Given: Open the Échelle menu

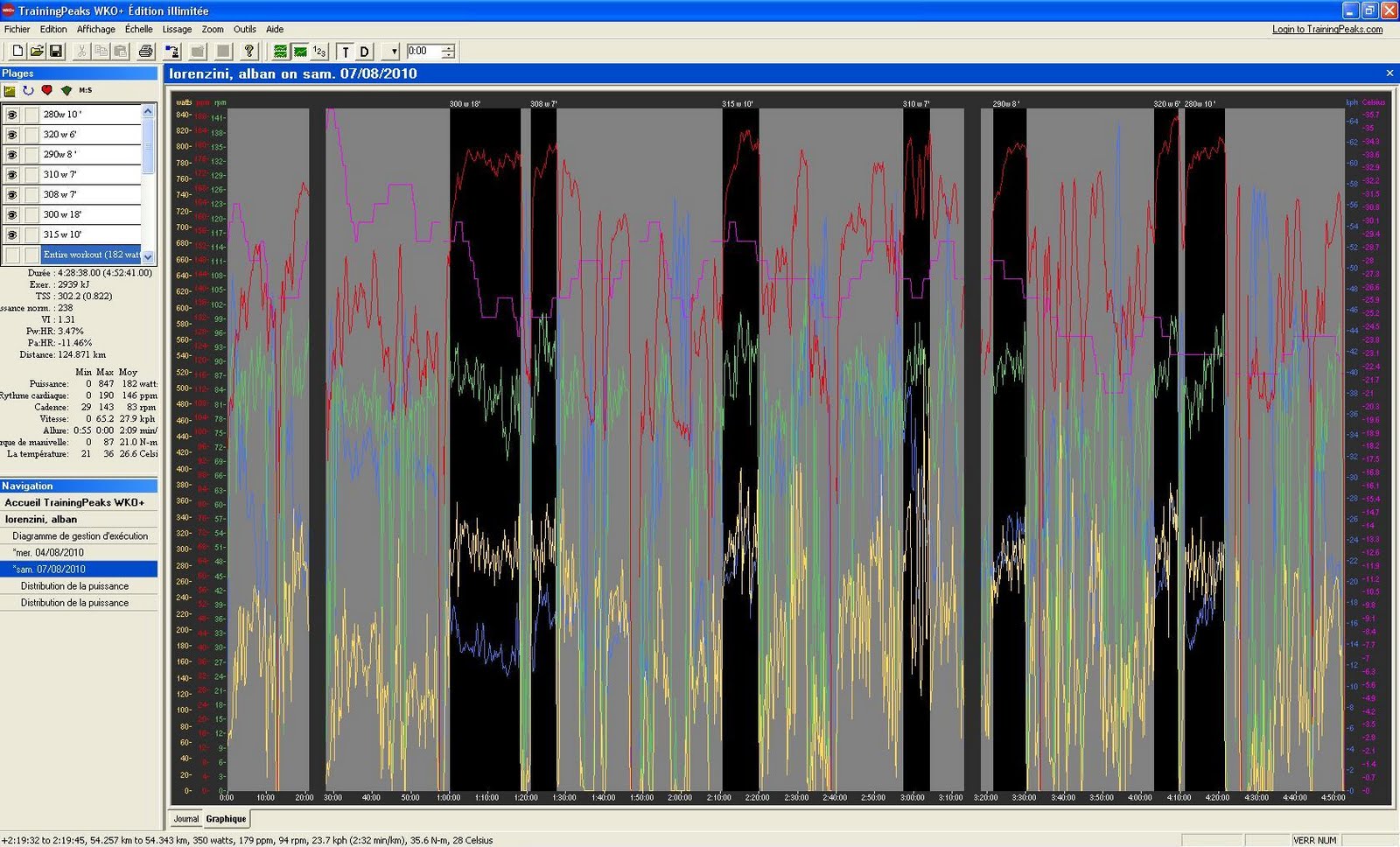Looking at the screenshot, I should pos(139,29).
